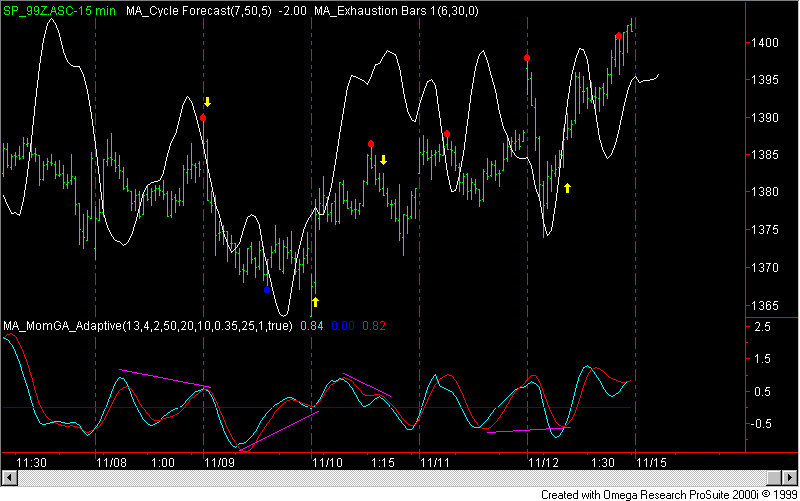Click the 1365 price axis label
The width and height of the screenshot is (800, 501).
765,306
